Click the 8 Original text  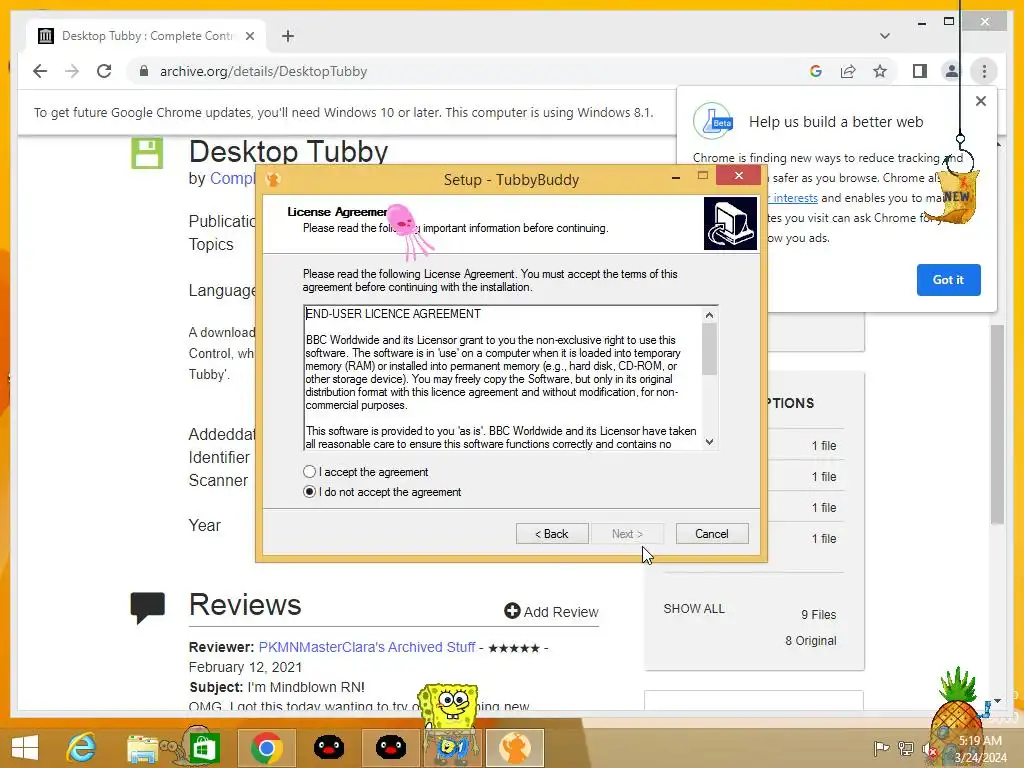tap(810, 641)
